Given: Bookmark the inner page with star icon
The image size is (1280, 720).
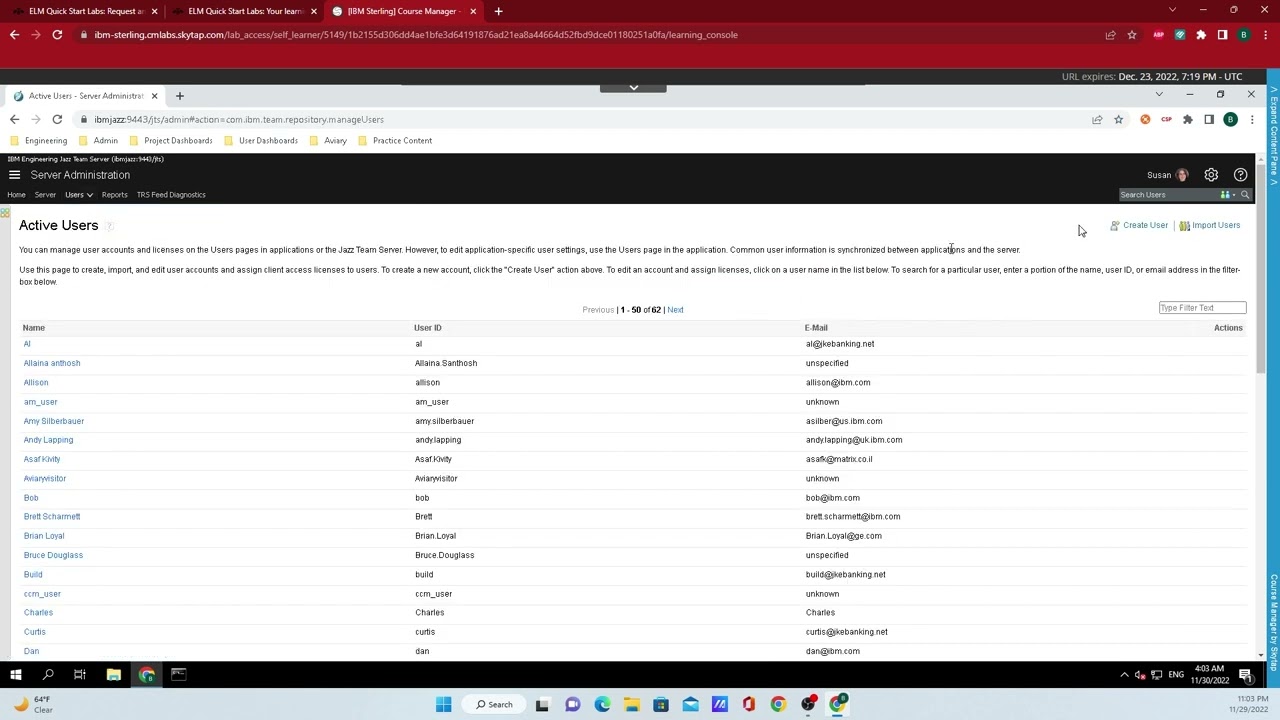Looking at the screenshot, I should 1118,120.
